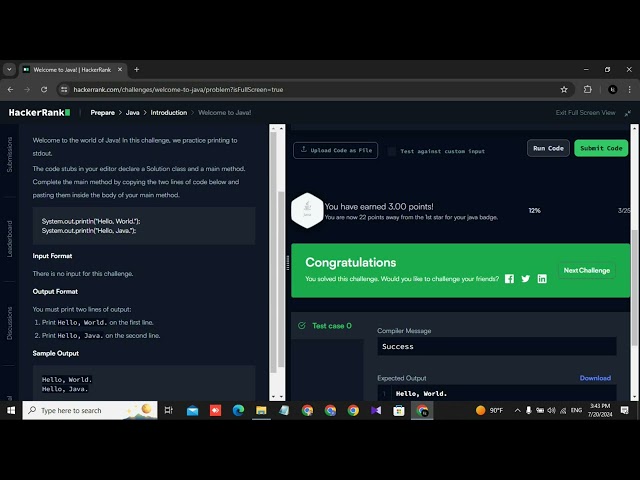Click the exit full screen collapse icon
Screen dimensions: 640x480
[627, 113]
